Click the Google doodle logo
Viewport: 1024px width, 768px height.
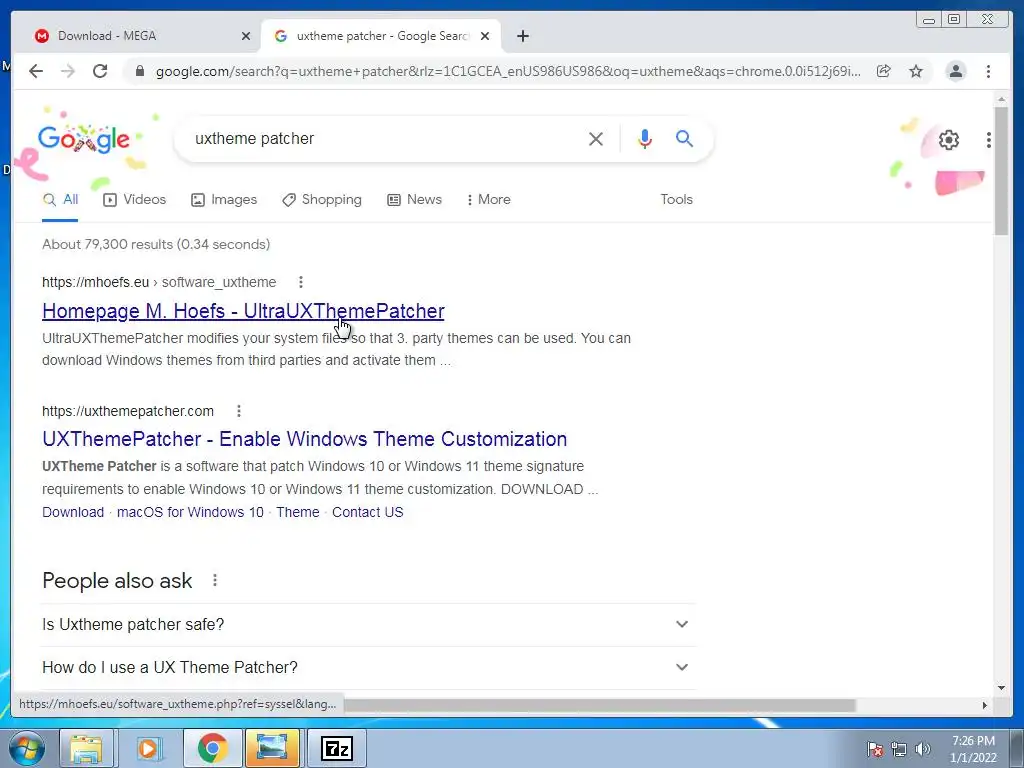[84, 139]
